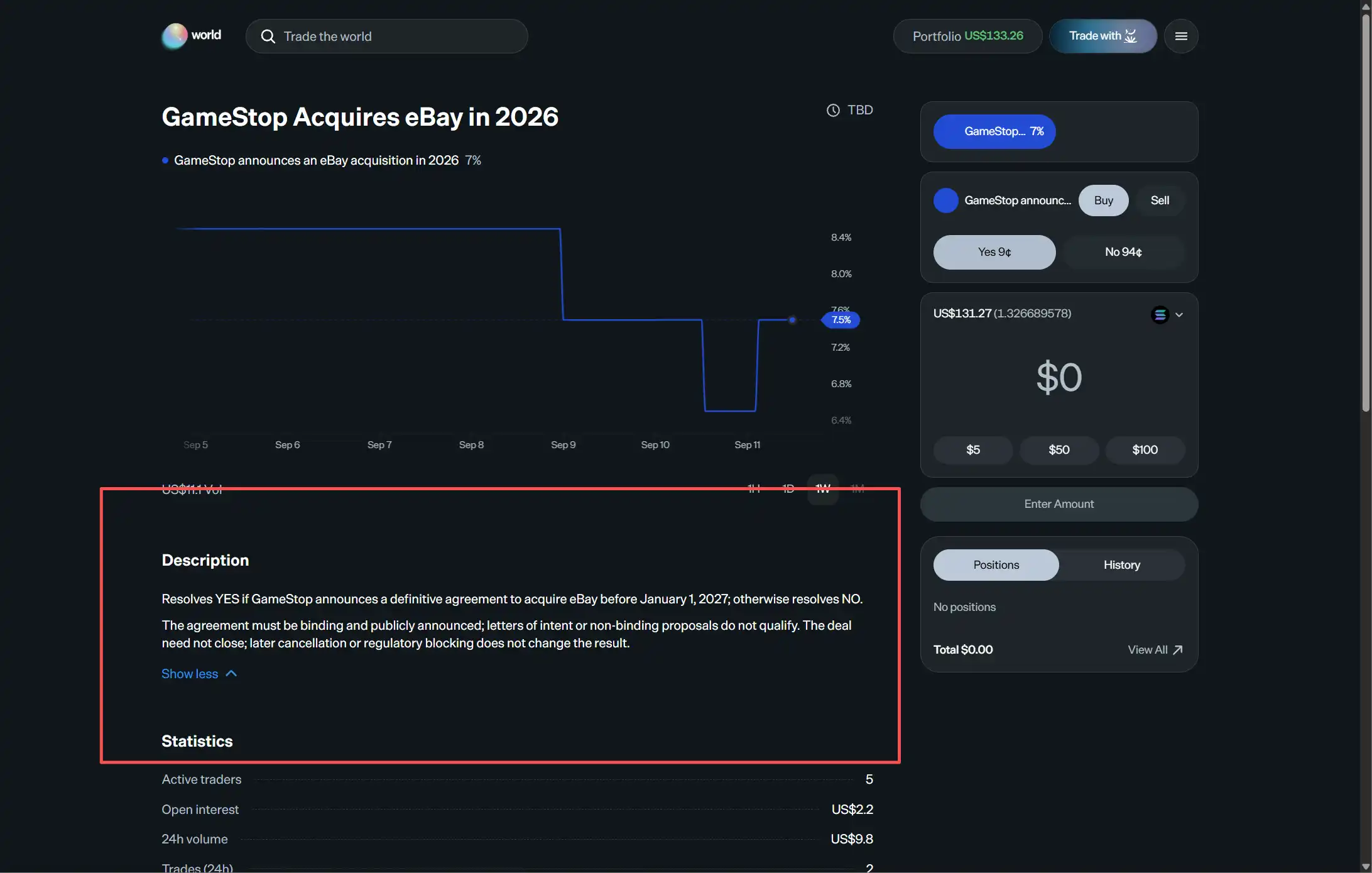Click the Sep 9 axis label

click(x=563, y=445)
